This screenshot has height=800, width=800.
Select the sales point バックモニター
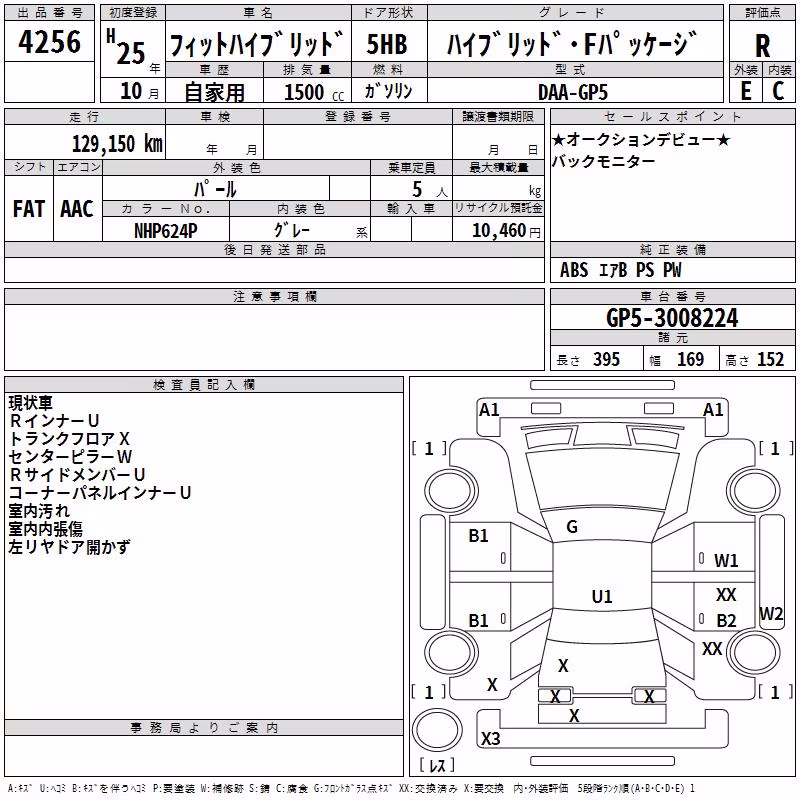tap(604, 162)
